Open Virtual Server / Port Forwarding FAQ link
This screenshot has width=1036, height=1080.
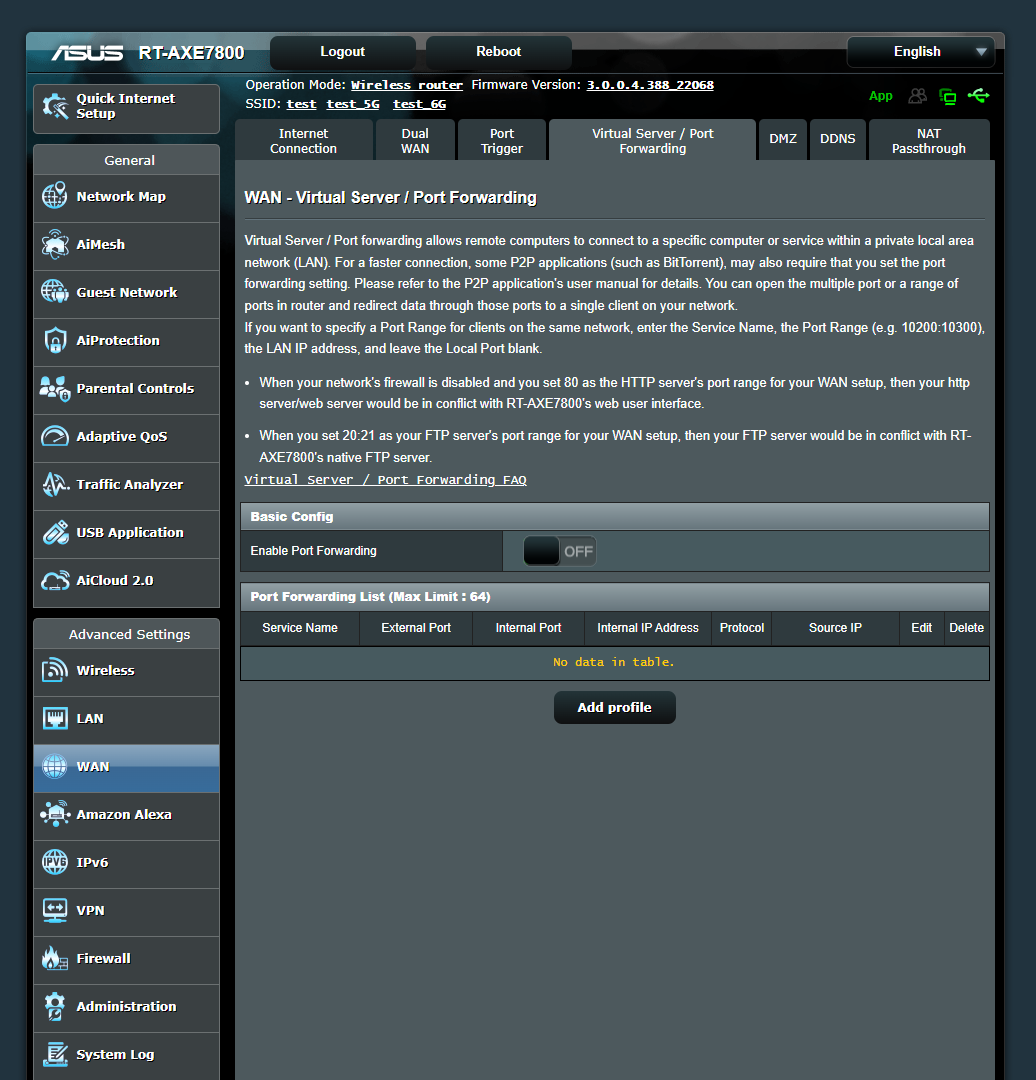(385, 480)
